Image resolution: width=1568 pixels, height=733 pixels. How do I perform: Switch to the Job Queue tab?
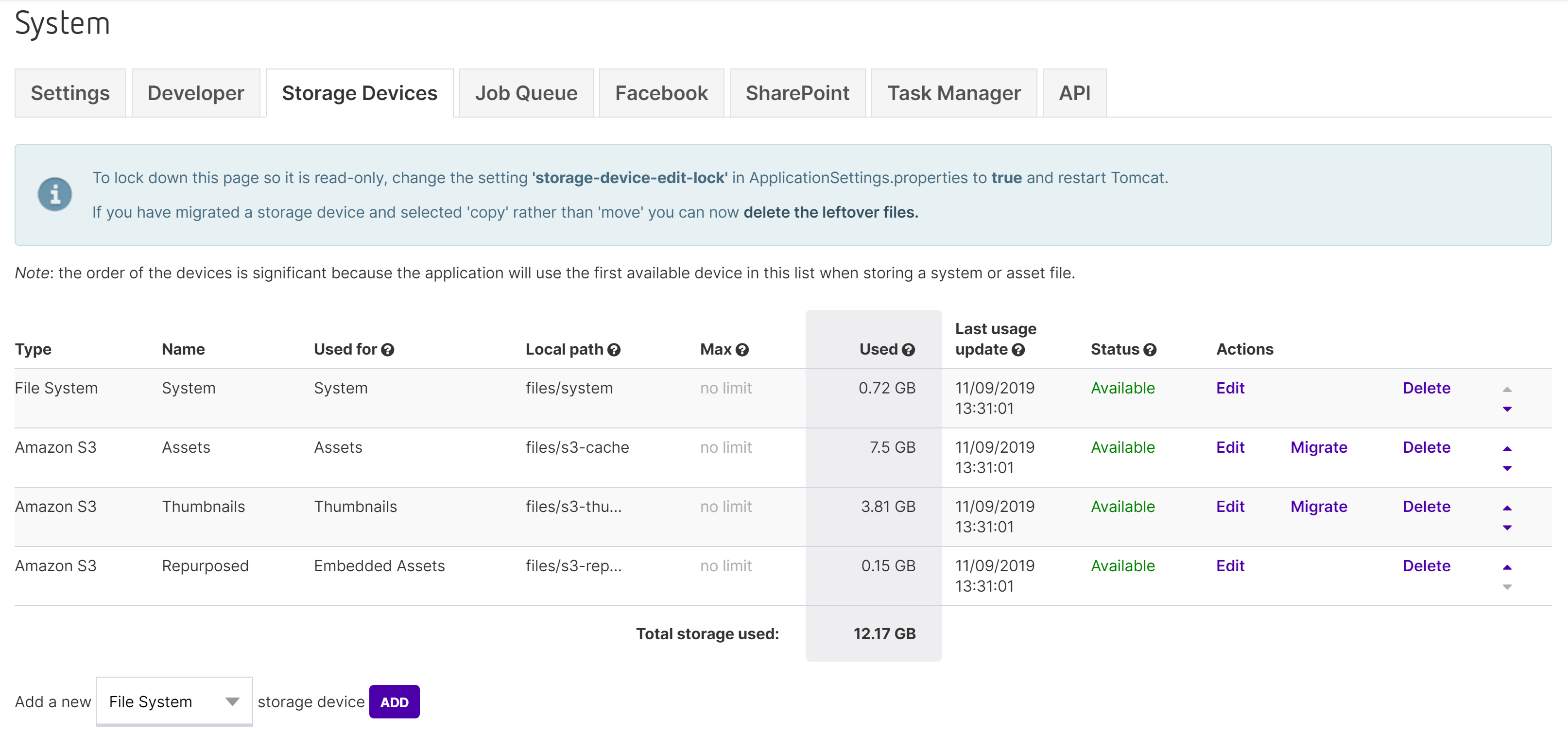tap(526, 93)
